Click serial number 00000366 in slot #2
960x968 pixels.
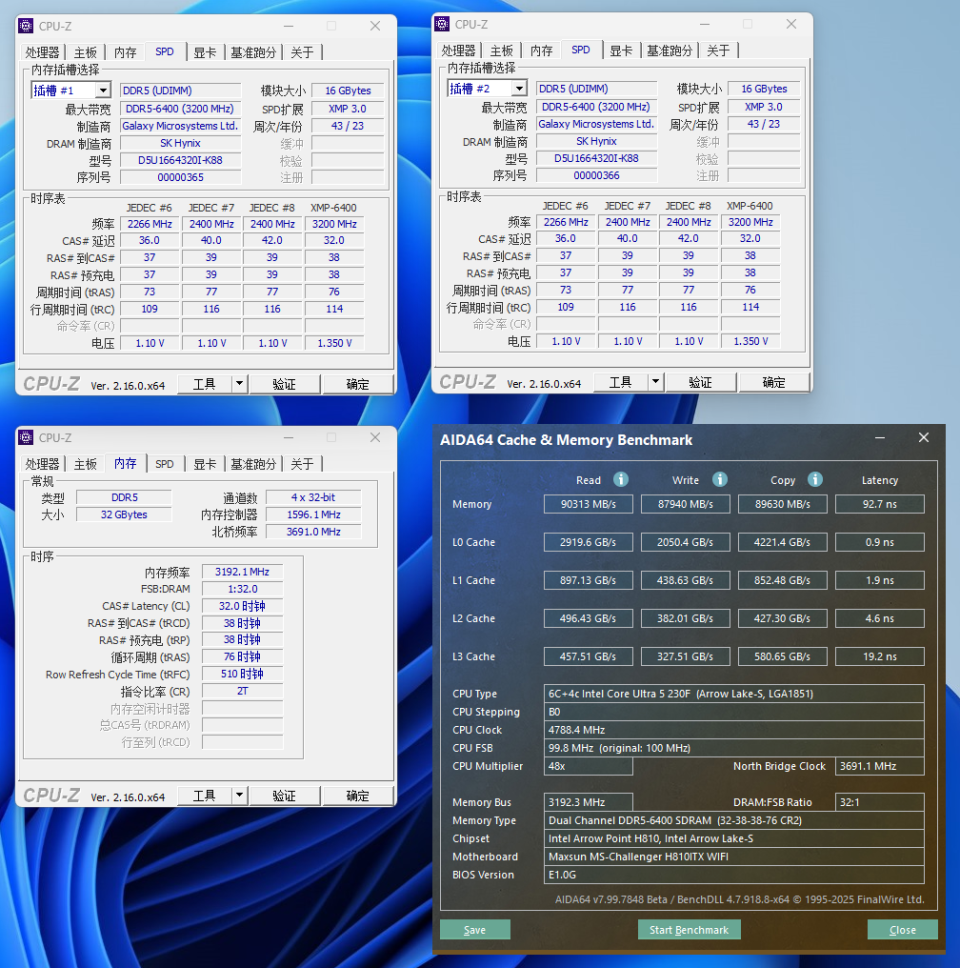[x=596, y=175]
